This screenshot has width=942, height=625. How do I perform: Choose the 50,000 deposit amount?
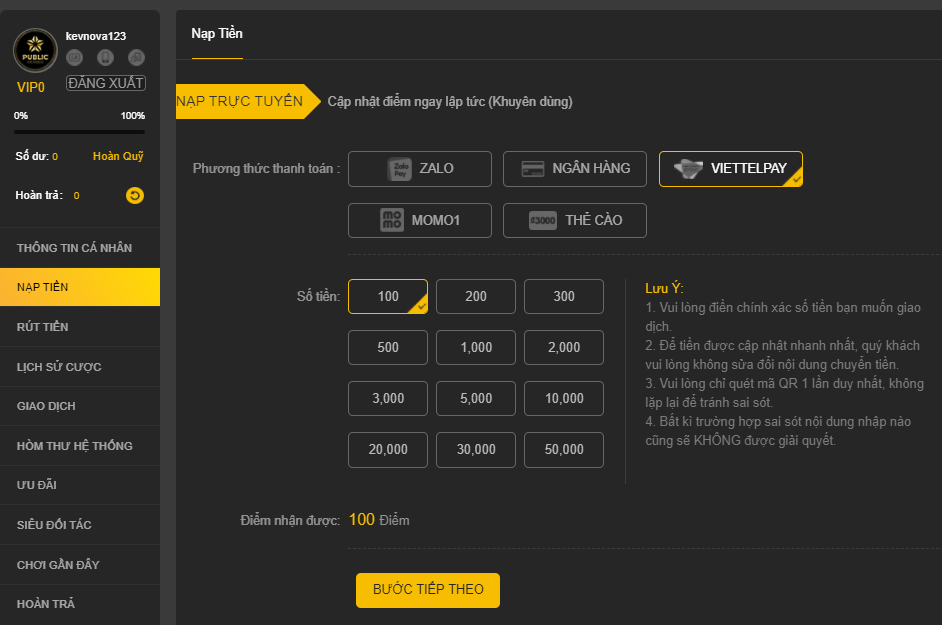564,450
